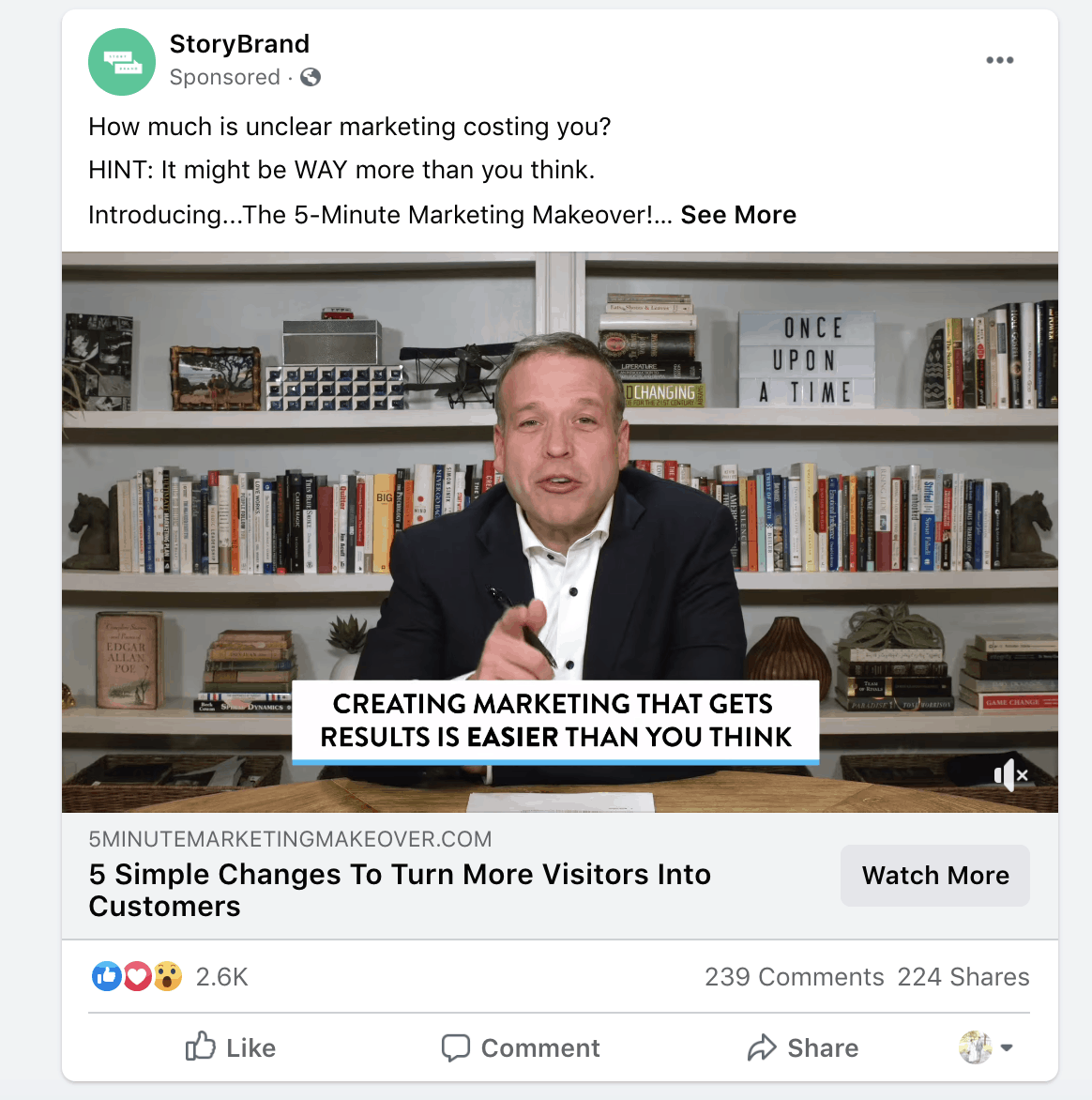View the 224 Shares list
1092x1100 pixels.
963,976
